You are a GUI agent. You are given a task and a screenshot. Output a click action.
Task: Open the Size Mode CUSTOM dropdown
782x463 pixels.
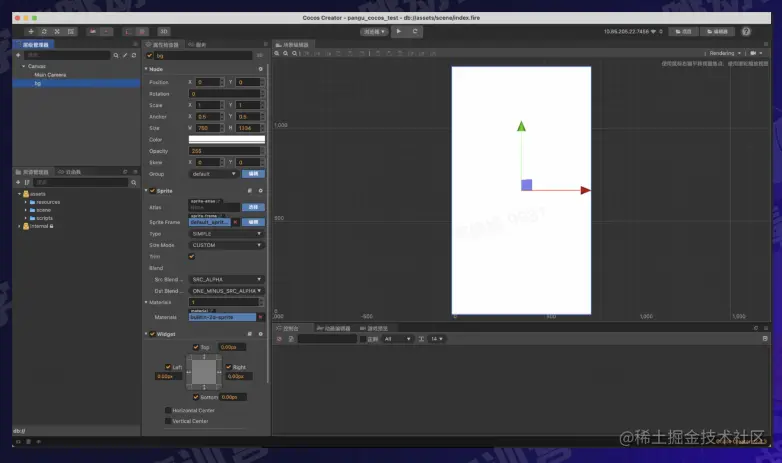[226, 245]
